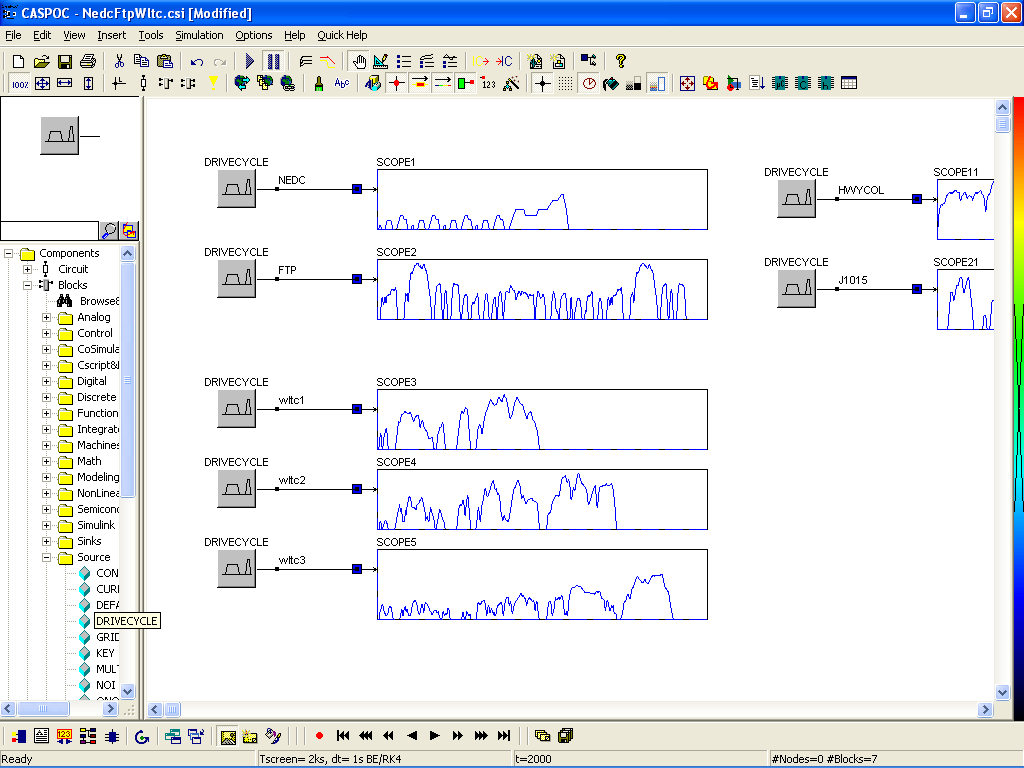
Task: Open the File menu
Action: [x=13, y=35]
